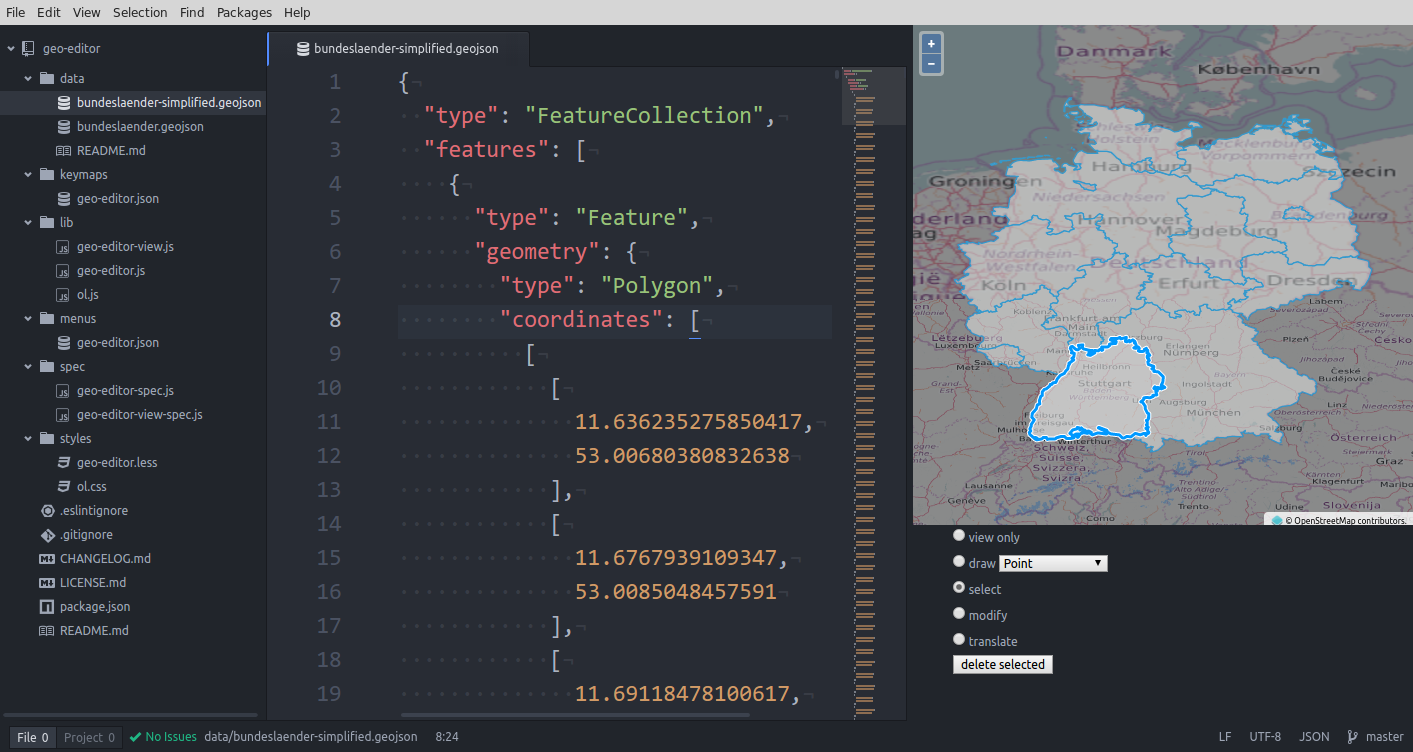
Task: Click the .eslintignore file icon
Action: [47, 511]
